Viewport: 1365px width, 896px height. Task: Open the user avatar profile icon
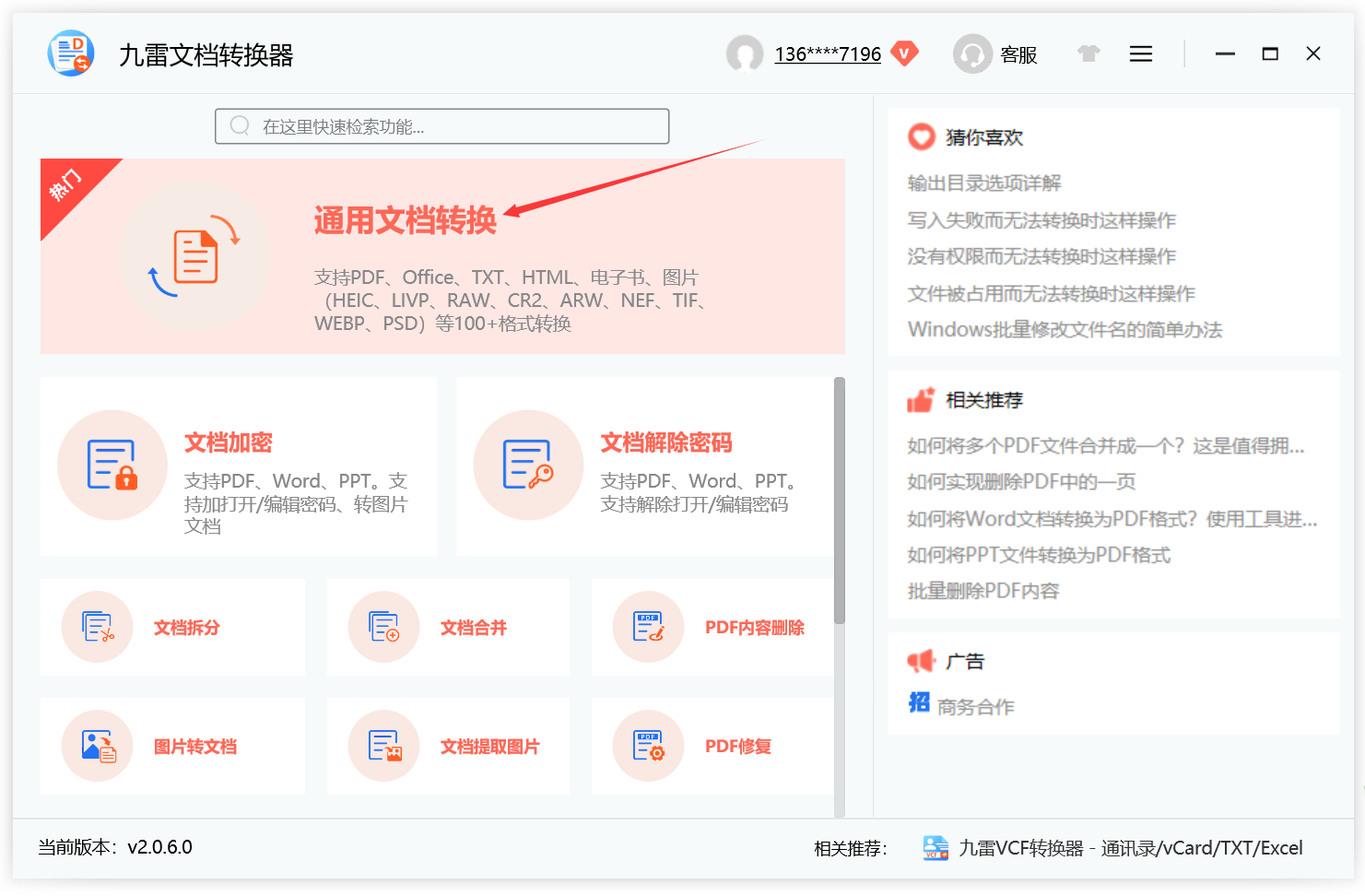point(745,53)
